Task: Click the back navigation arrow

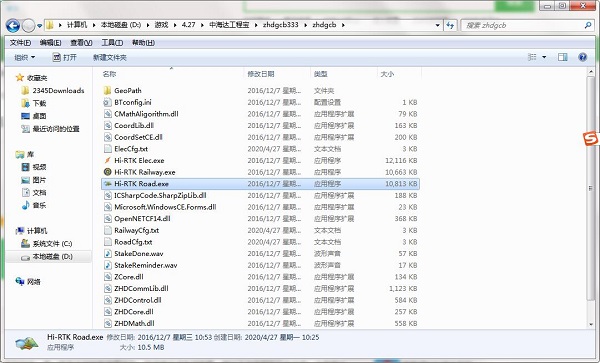Action: click(13, 26)
